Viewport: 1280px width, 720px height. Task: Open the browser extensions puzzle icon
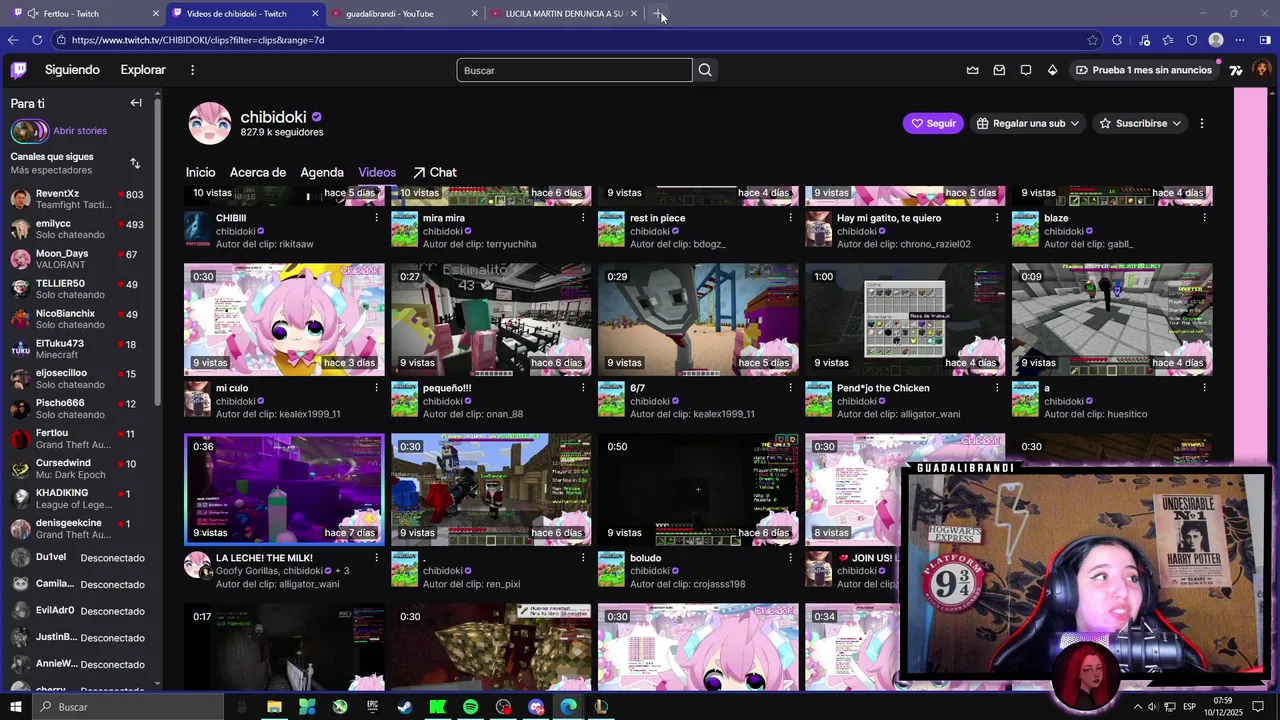pyautogui.click(x=1117, y=40)
